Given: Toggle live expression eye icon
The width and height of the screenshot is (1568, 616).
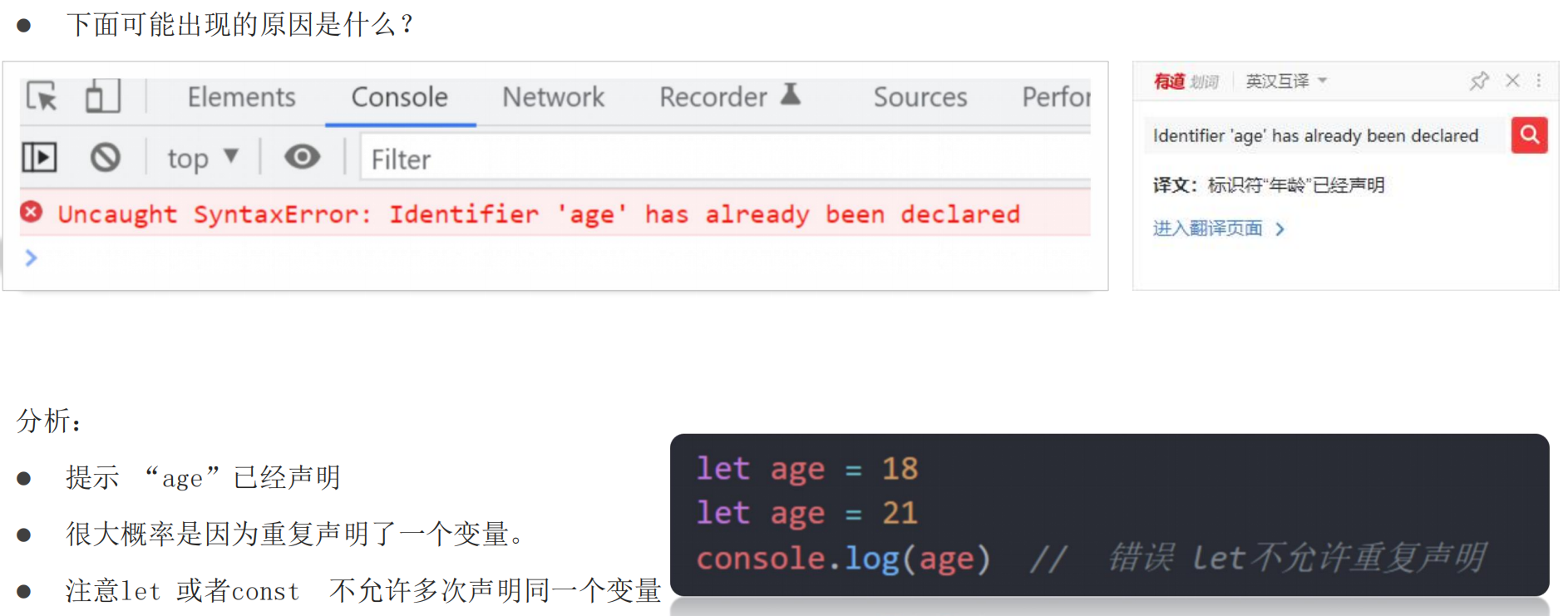Looking at the screenshot, I should tap(302, 156).
